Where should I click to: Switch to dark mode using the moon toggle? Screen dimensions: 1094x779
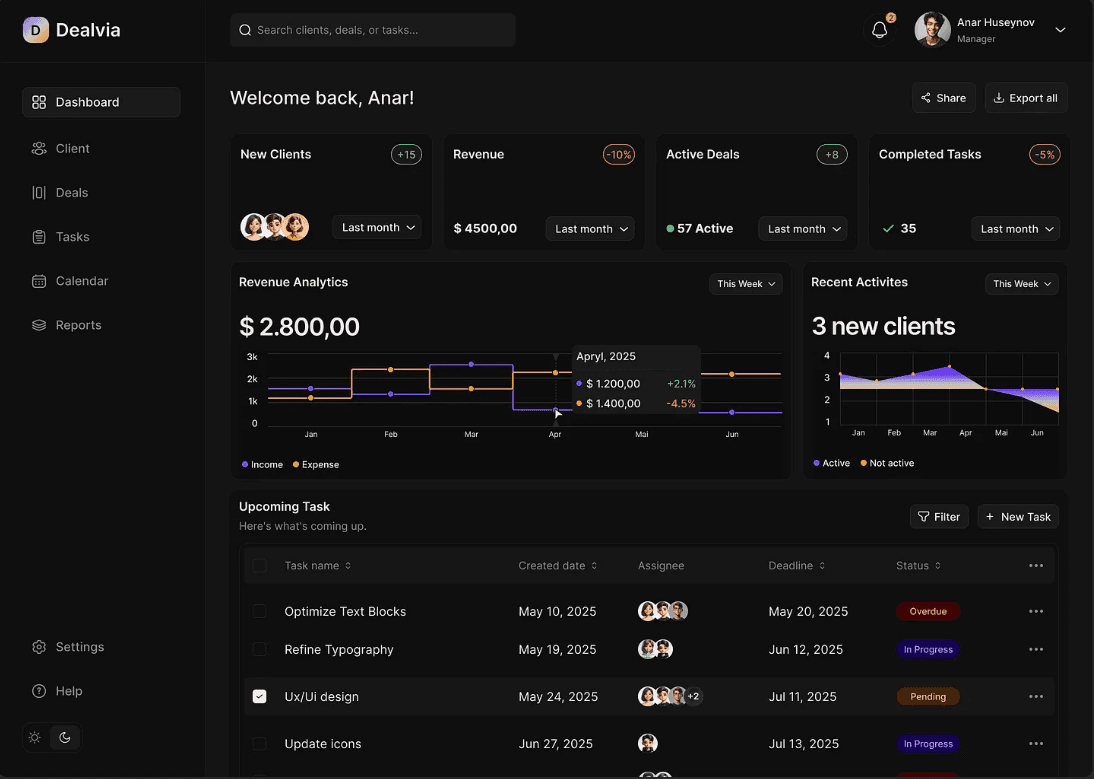[65, 737]
